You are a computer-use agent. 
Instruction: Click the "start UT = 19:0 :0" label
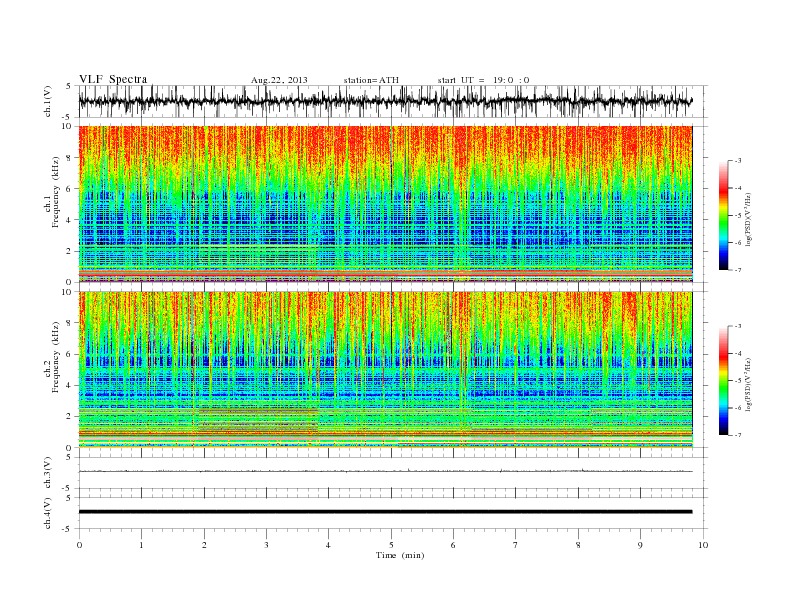pyautogui.click(x=483, y=80)
